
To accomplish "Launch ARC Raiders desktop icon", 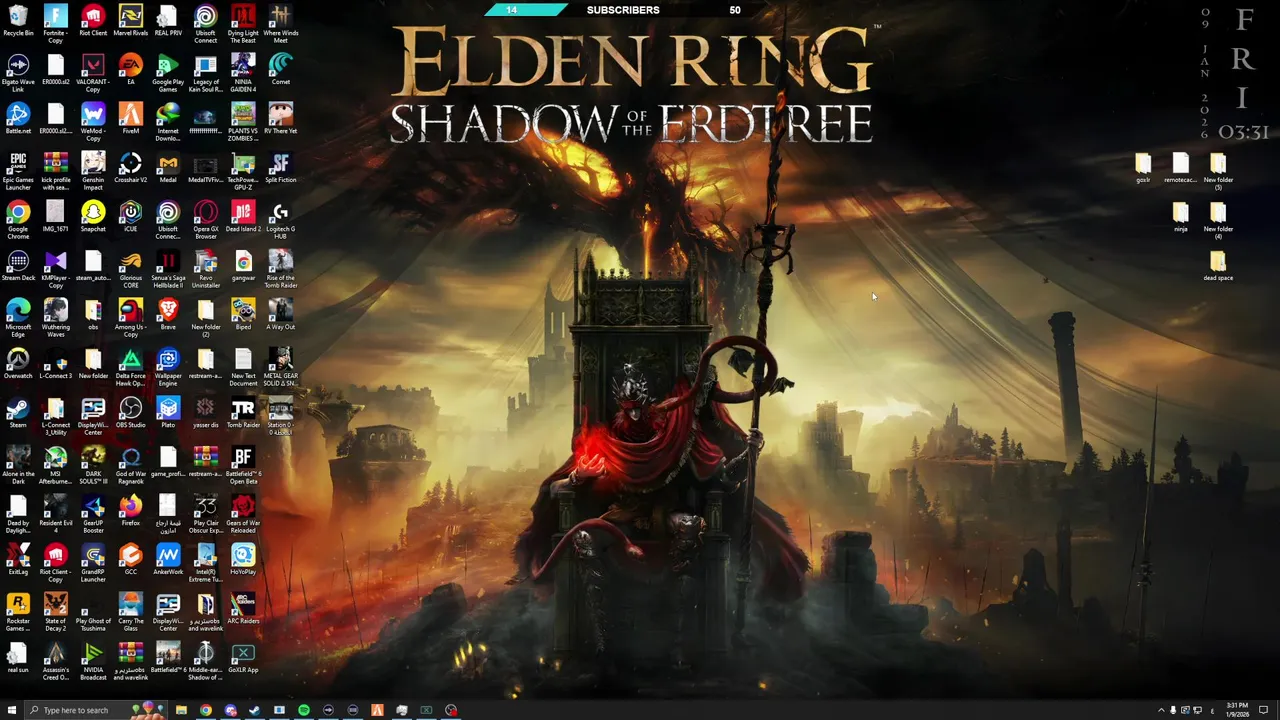I will (243, 609).
